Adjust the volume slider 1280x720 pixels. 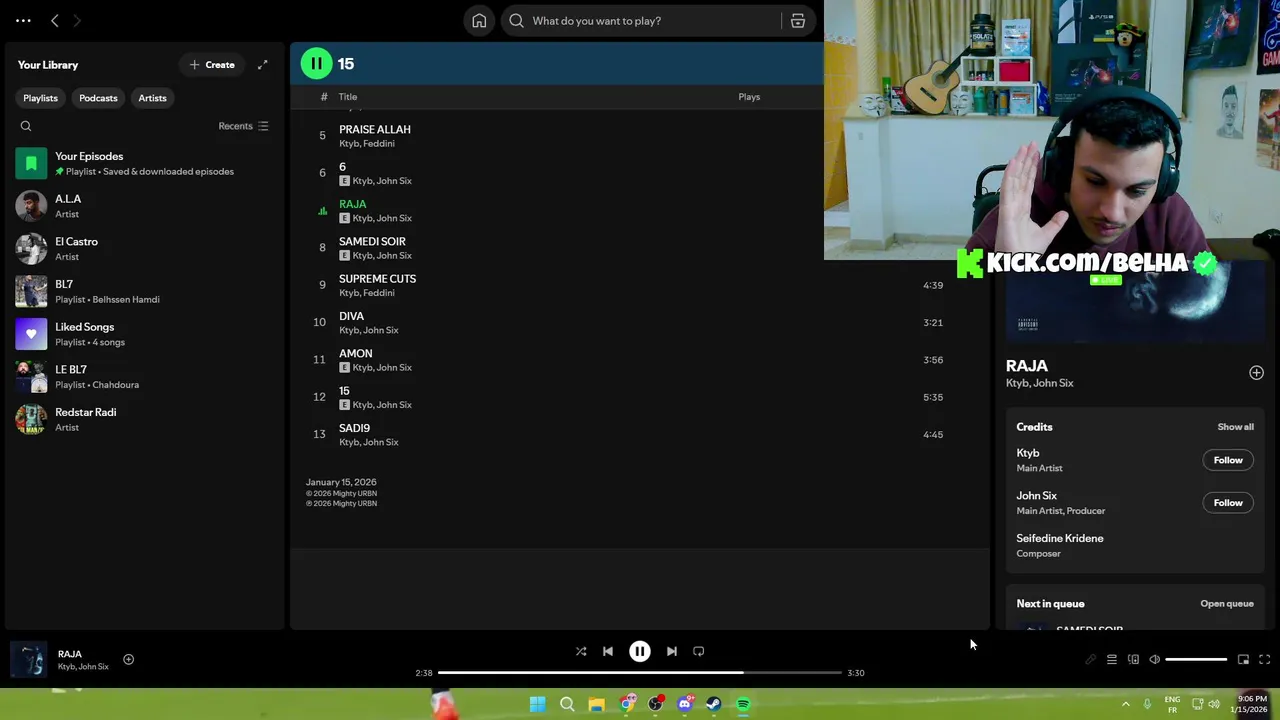[1196, 660]
